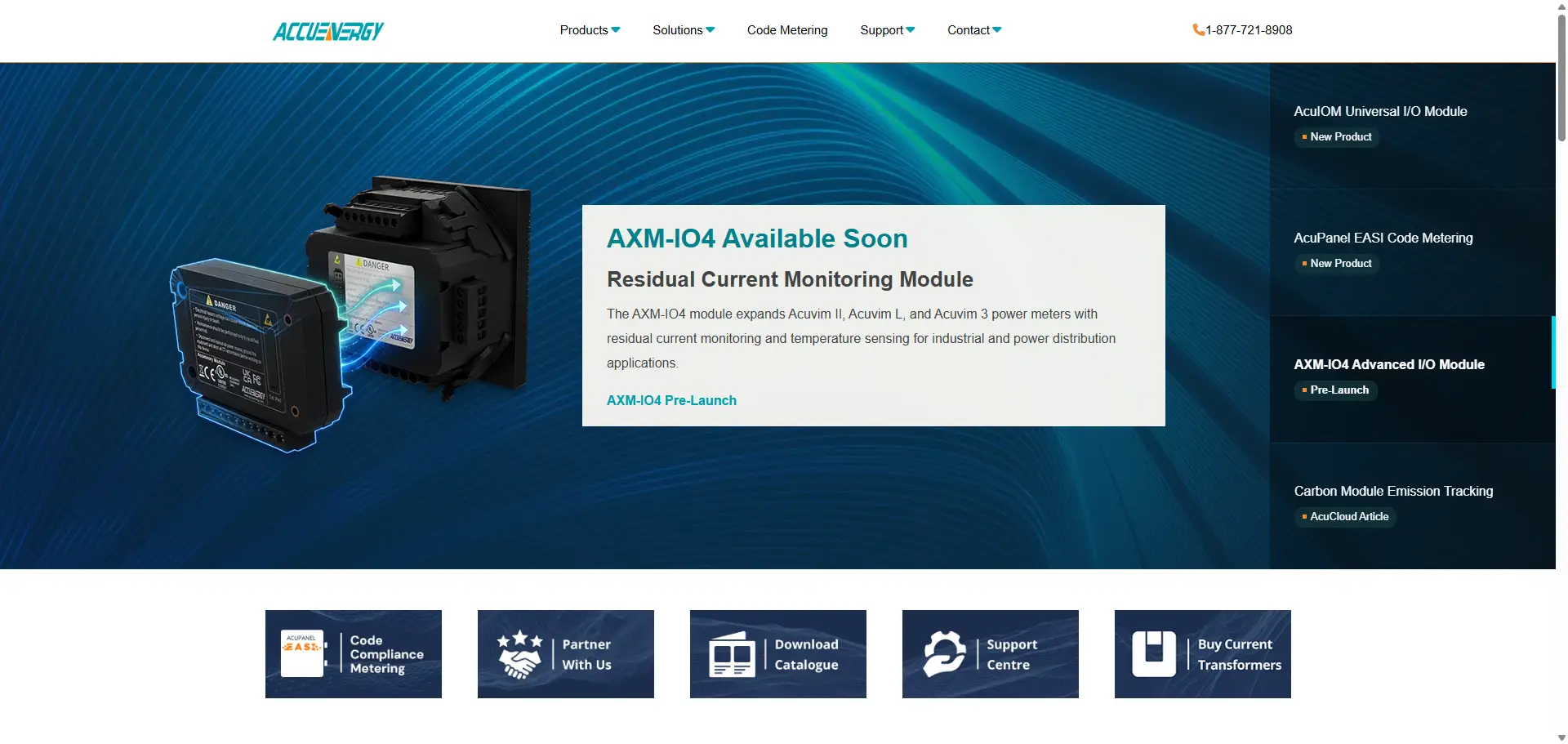Click the New Product badge under AcuIOM

point(1337,137)
